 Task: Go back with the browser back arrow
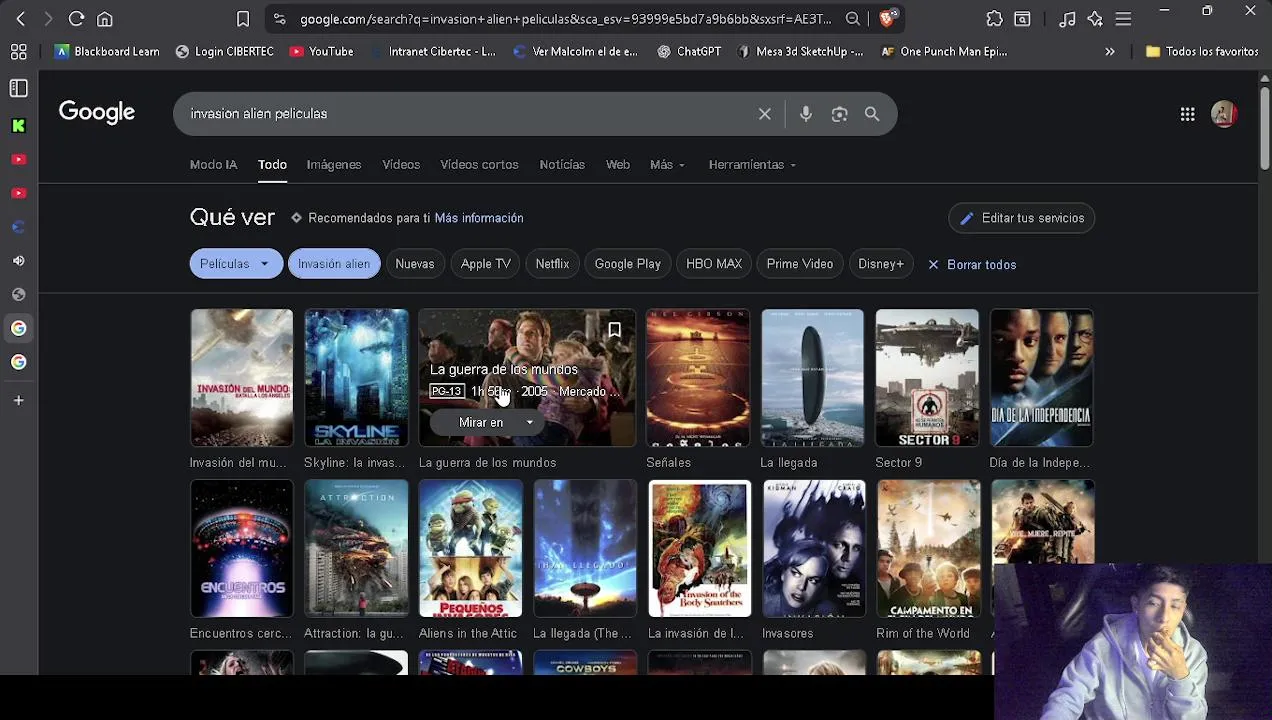[x=20, y=19]
